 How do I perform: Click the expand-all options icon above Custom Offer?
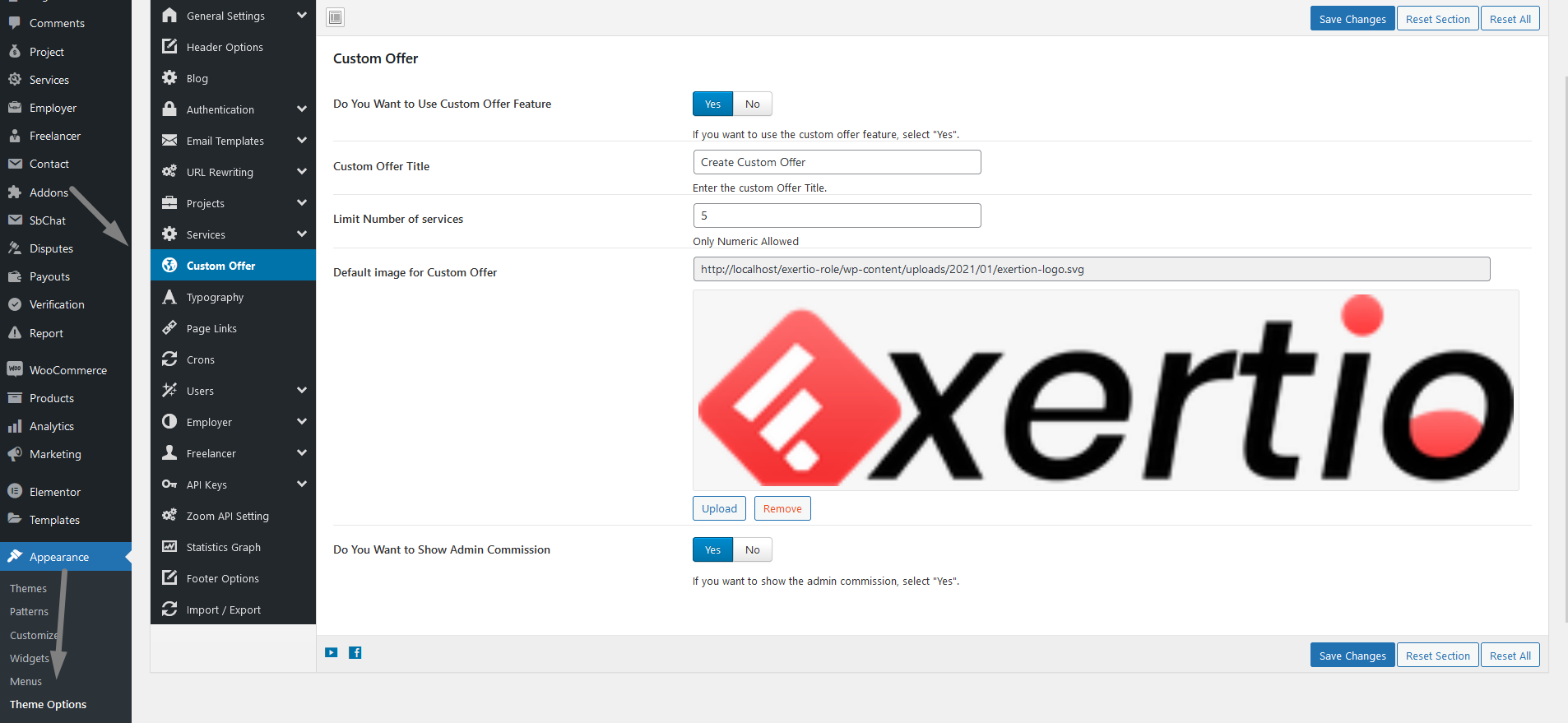[x=336, y=17]
